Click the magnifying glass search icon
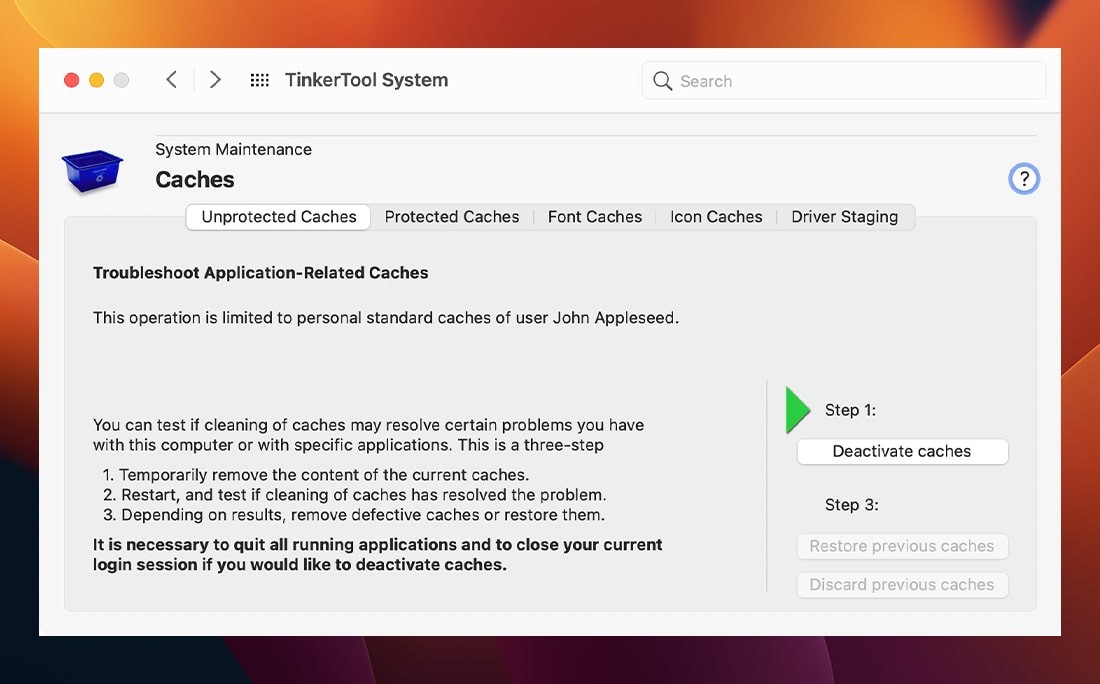1100x684 pixels. (662, 81)
